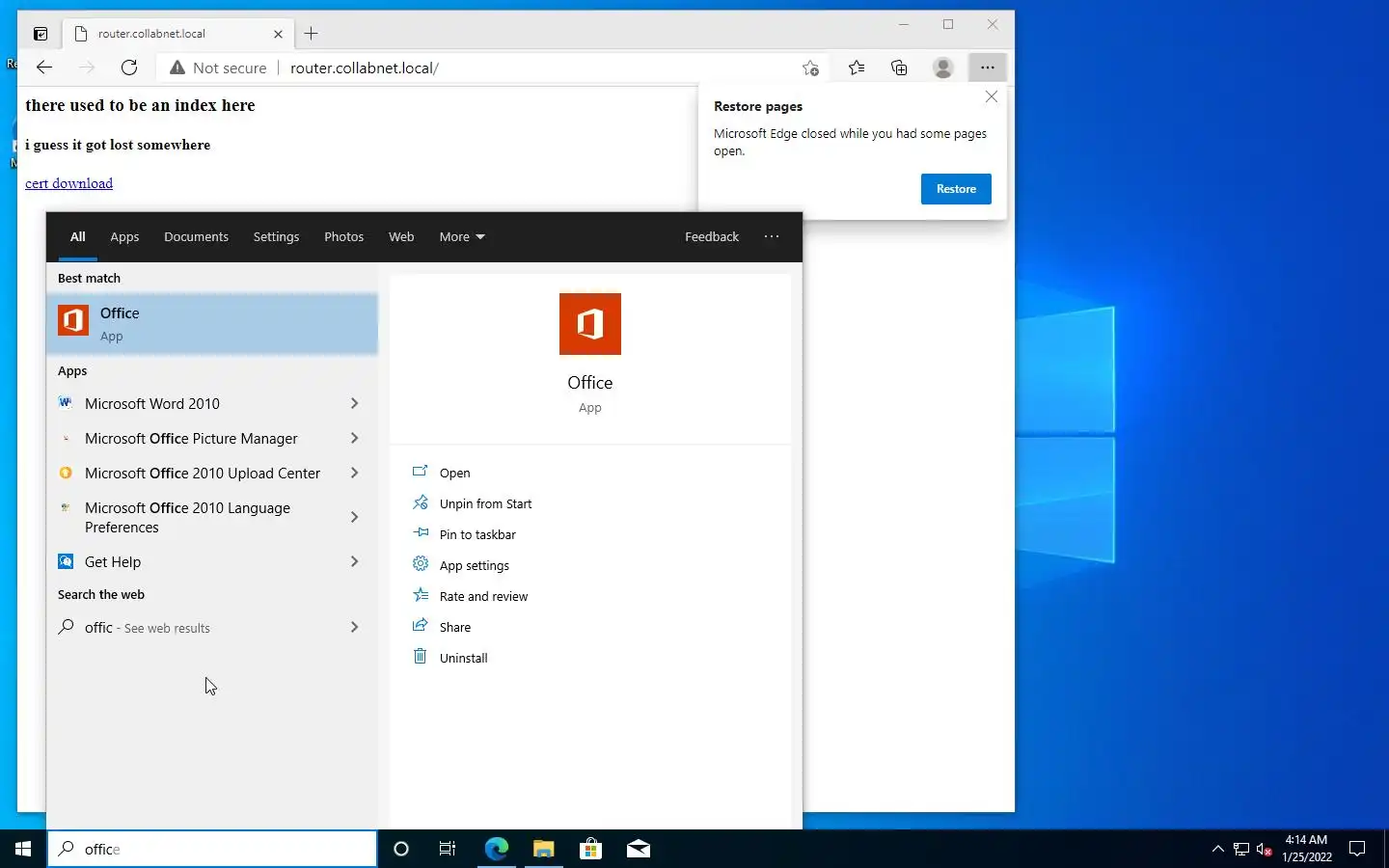Click the taskbar clock 4:14 AM
Image resolution: width=1389 pixels, height=868 pixels.
(x=1307, y=849)
